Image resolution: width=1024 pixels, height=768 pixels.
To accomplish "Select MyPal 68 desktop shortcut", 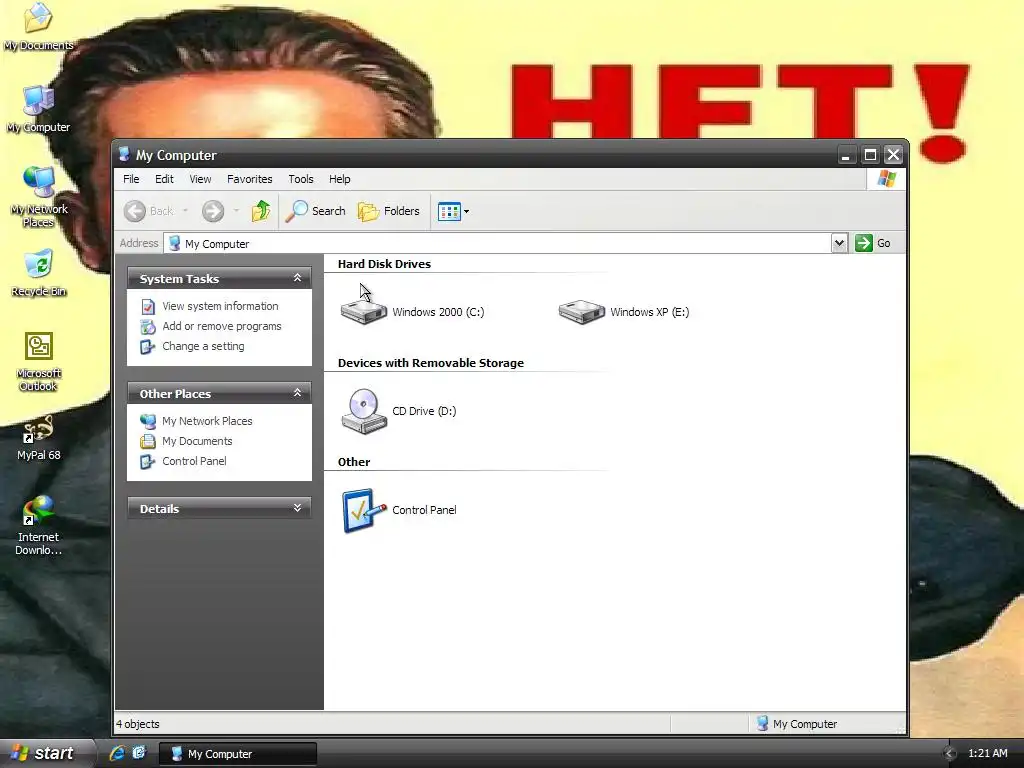I will point(39,438).
